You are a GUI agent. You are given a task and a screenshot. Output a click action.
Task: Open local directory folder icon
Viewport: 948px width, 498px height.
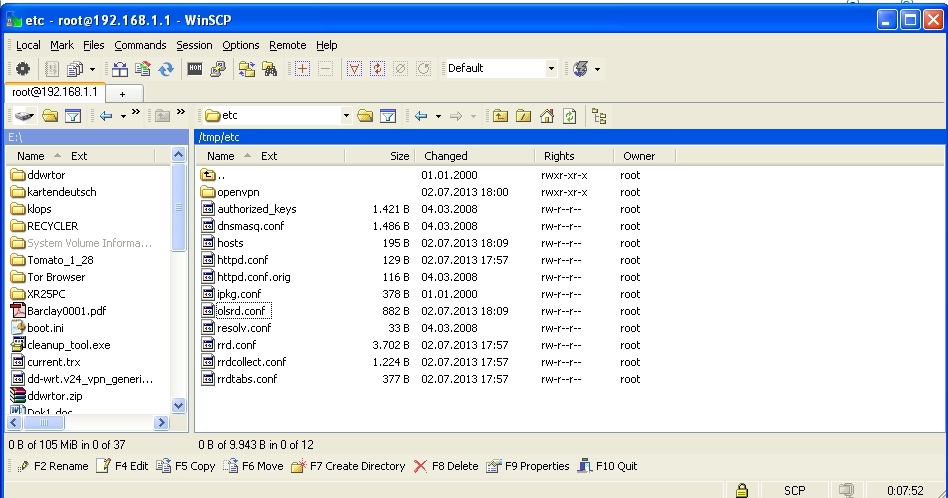click(50, 115)
